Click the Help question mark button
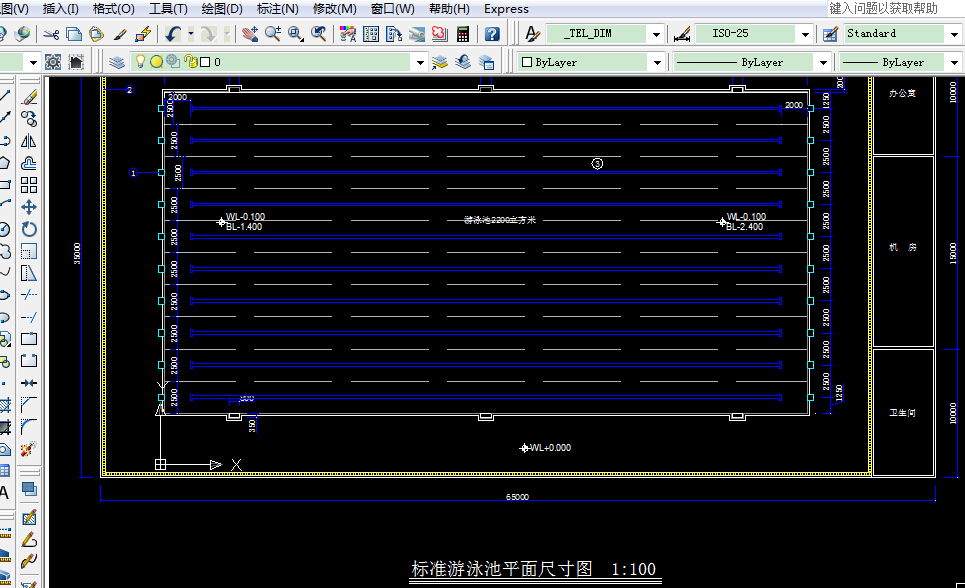Viewport: 965px width, 588px height. point(492,34)
